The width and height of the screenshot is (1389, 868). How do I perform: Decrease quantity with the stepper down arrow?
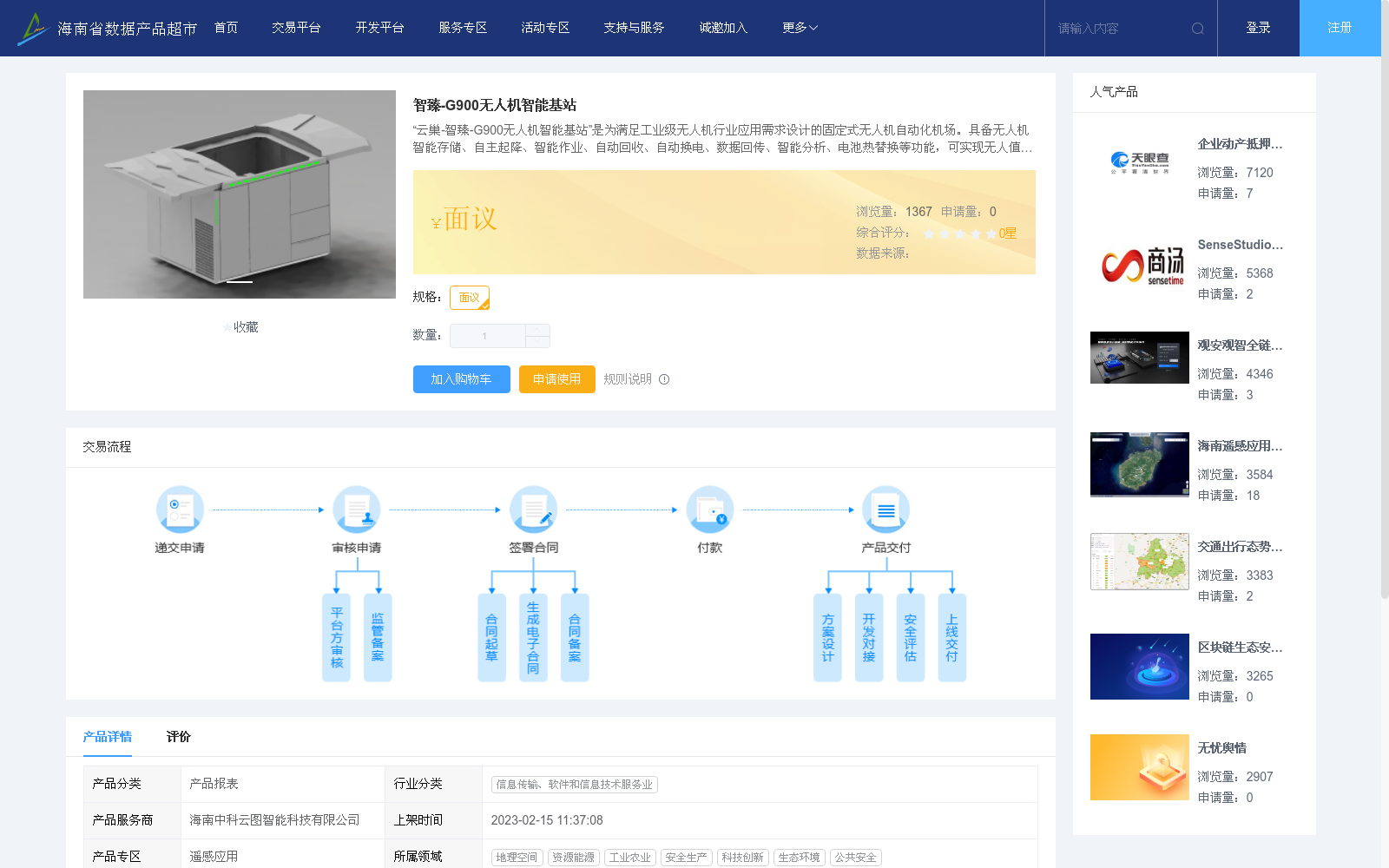[x=537, y=342]
